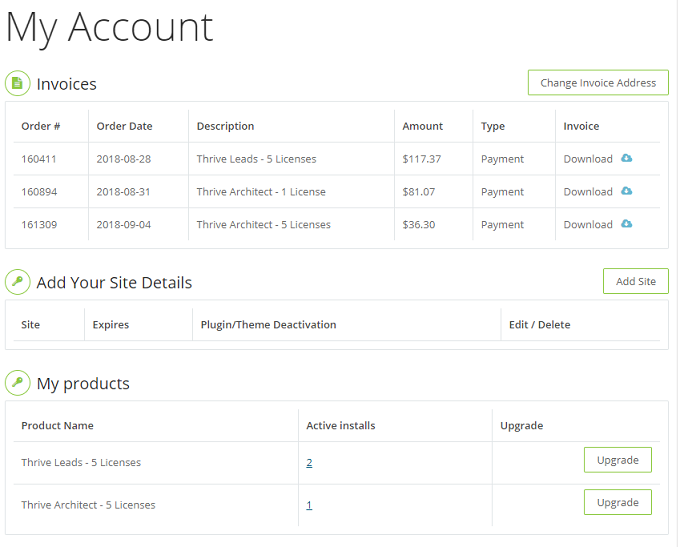Click Payment type for order 161309
Screen dimensions: 680x547
502,225
